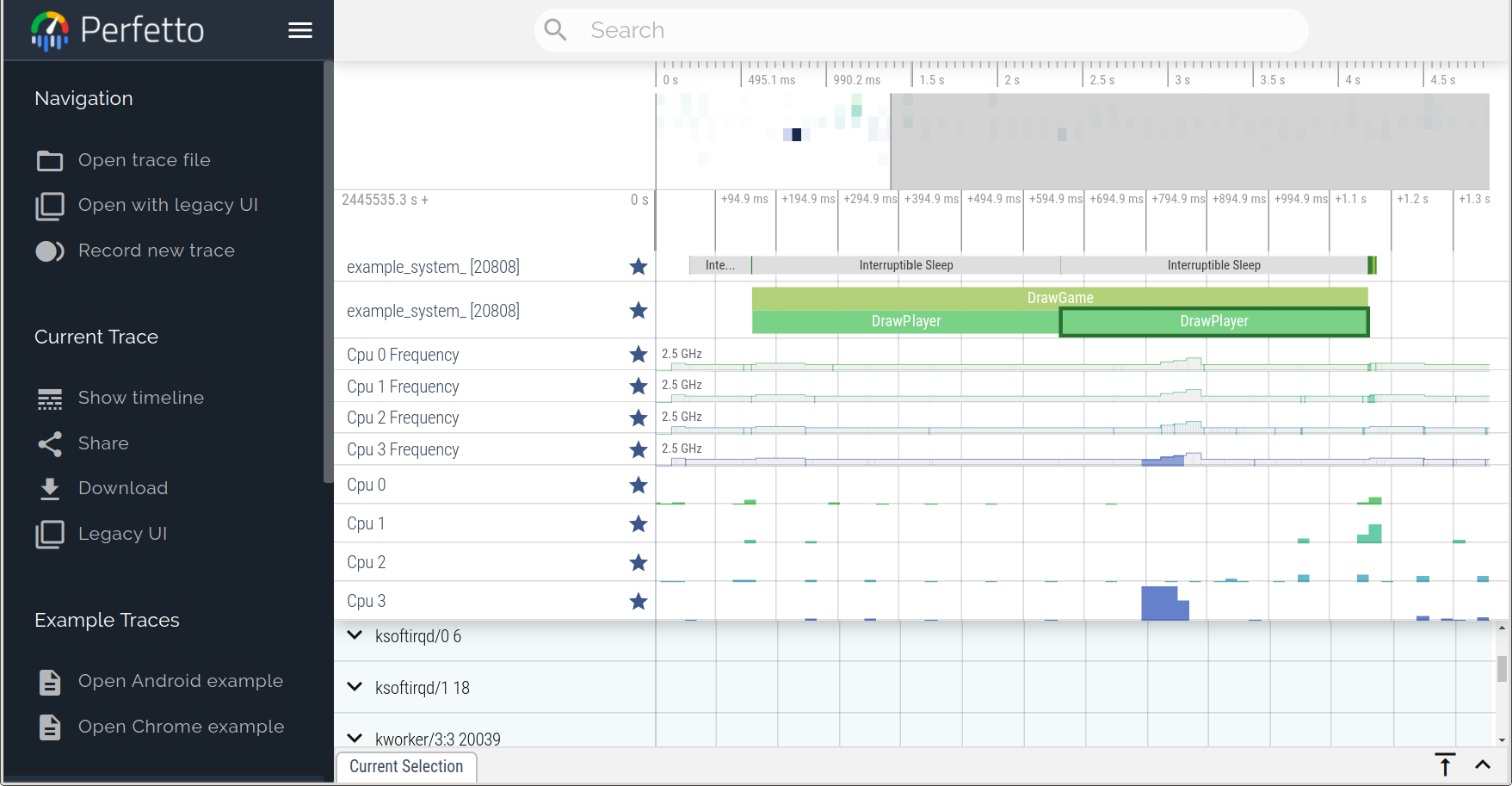Select Open trace file folder icon
This screenshot has width=1512, height=786.
tap(49, 160)
